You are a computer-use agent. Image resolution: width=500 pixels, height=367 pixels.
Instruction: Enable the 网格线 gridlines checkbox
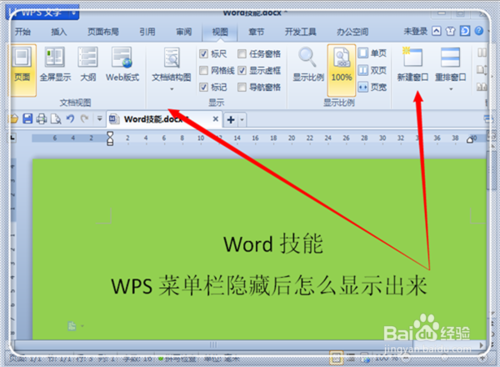204,70
